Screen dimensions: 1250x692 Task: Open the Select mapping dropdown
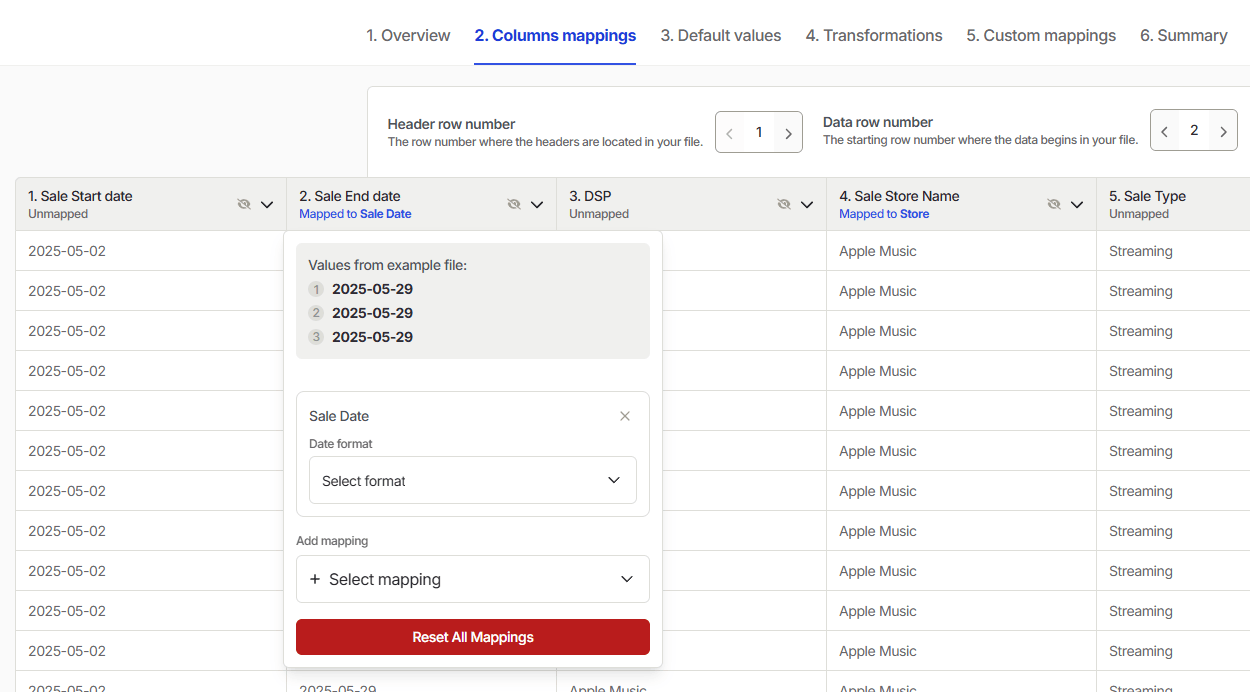473,579
